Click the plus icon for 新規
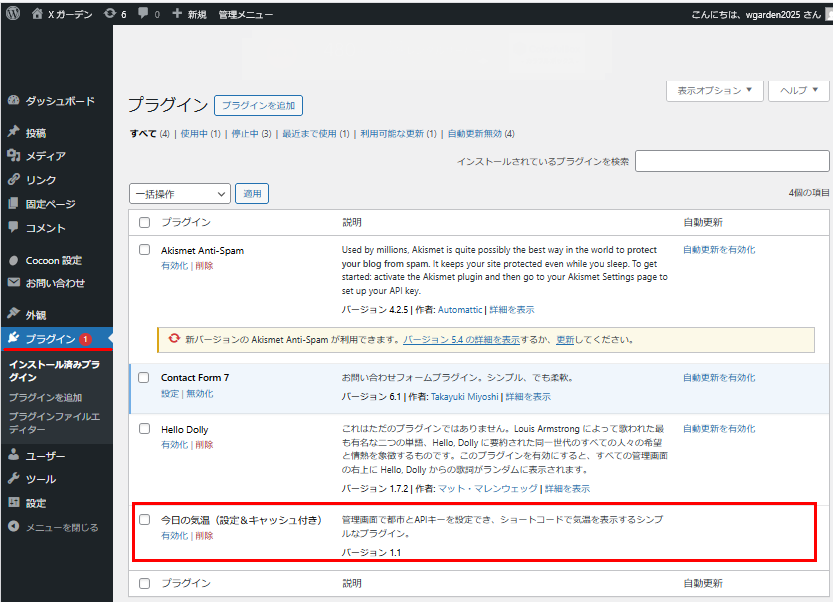 pos(177,14)
